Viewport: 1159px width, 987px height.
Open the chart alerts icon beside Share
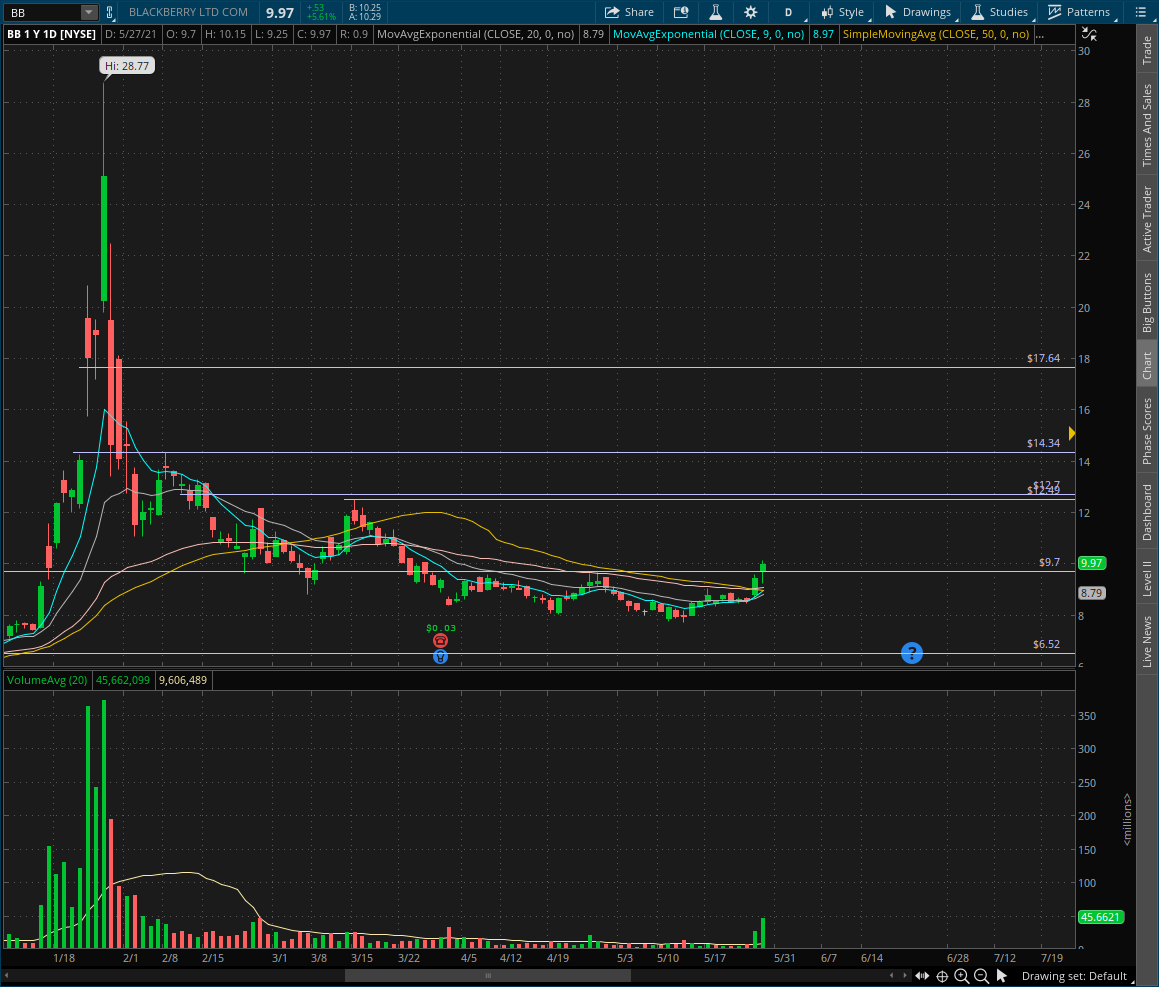click(681, 12)
